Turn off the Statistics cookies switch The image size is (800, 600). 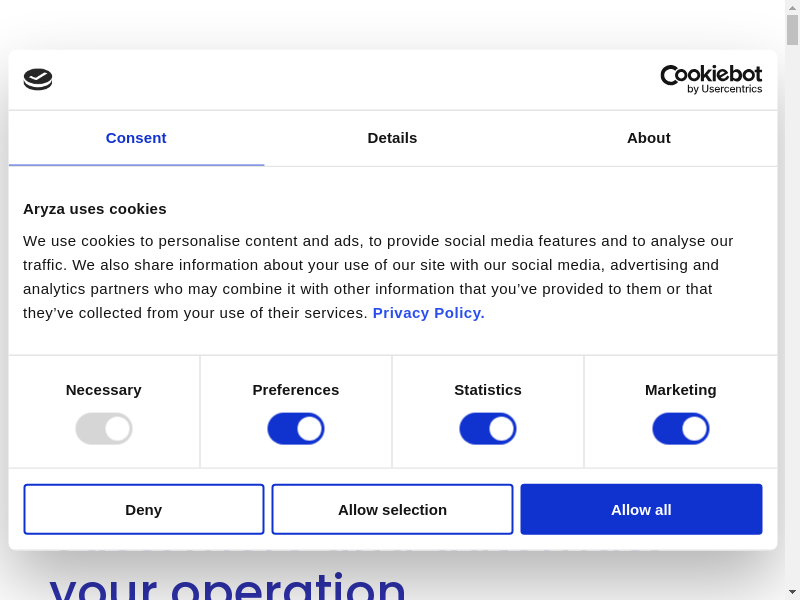[x=488, y=429]
